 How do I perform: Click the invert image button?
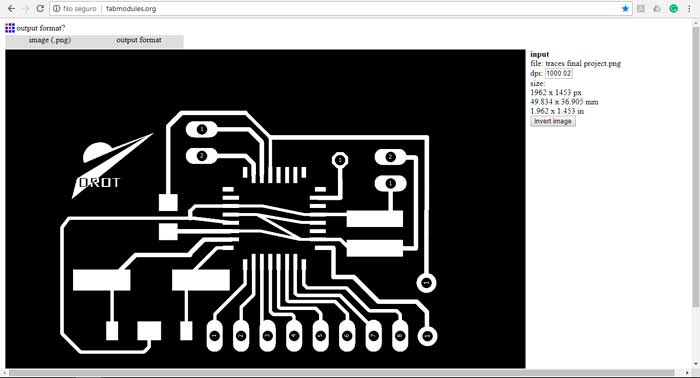coord(553,121)
